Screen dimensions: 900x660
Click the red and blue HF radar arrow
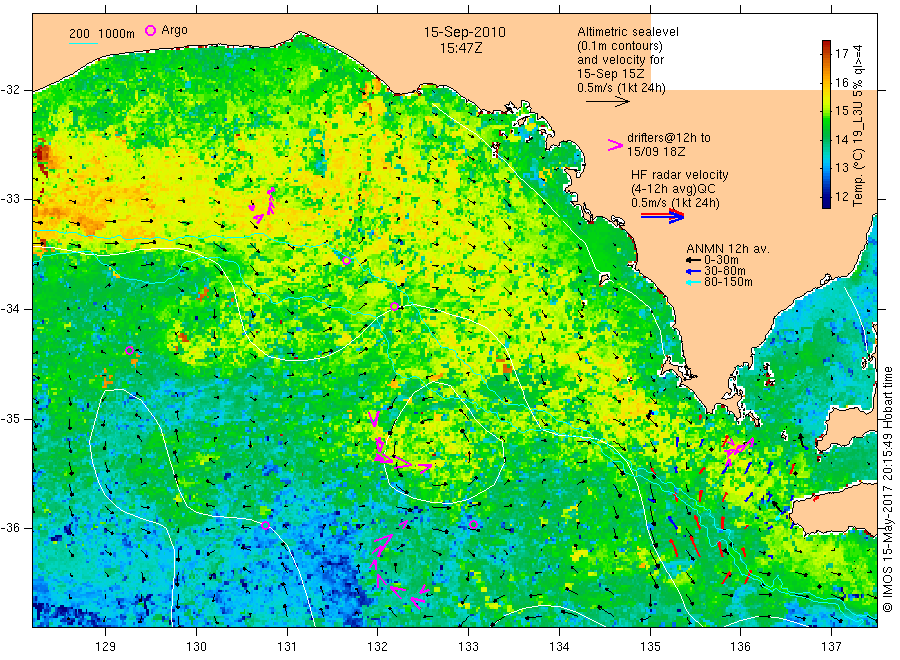[x=662, y=216]
